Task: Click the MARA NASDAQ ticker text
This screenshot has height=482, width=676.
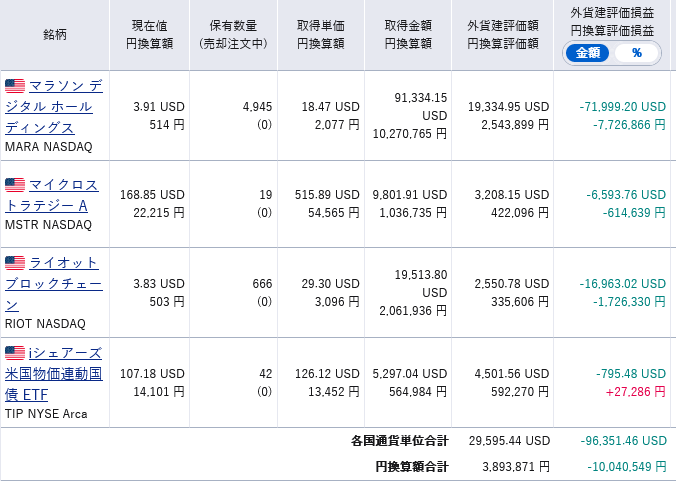Action: 49,147
